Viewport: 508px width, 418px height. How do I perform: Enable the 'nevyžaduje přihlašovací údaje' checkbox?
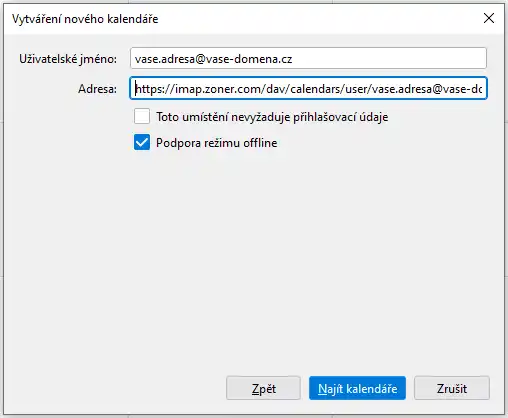pyautogui.click(x=142, y=116)
